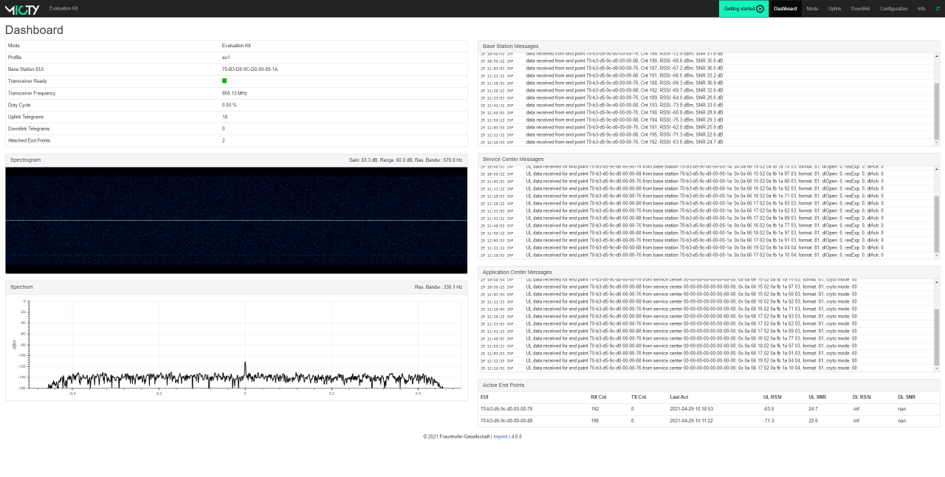Open the Configuration page

tap(893, 9)
